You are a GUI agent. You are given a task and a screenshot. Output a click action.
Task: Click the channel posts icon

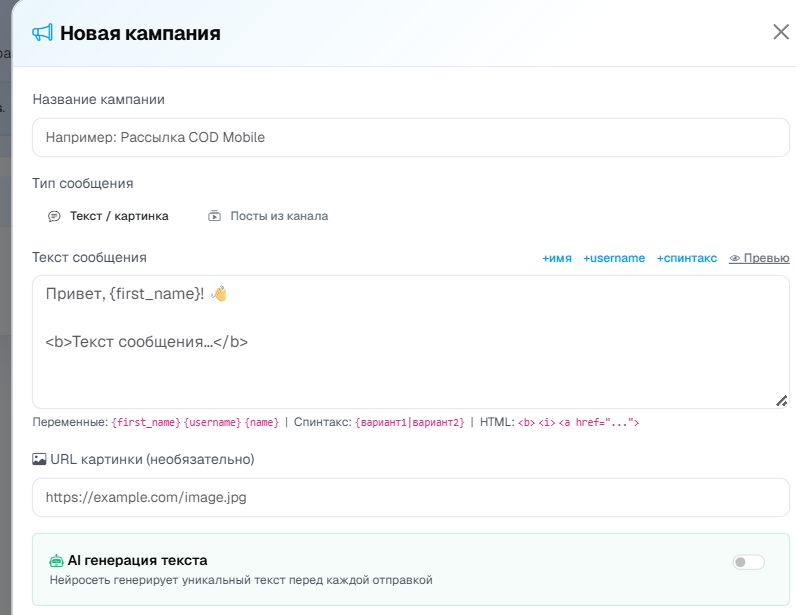click(214, 216)
